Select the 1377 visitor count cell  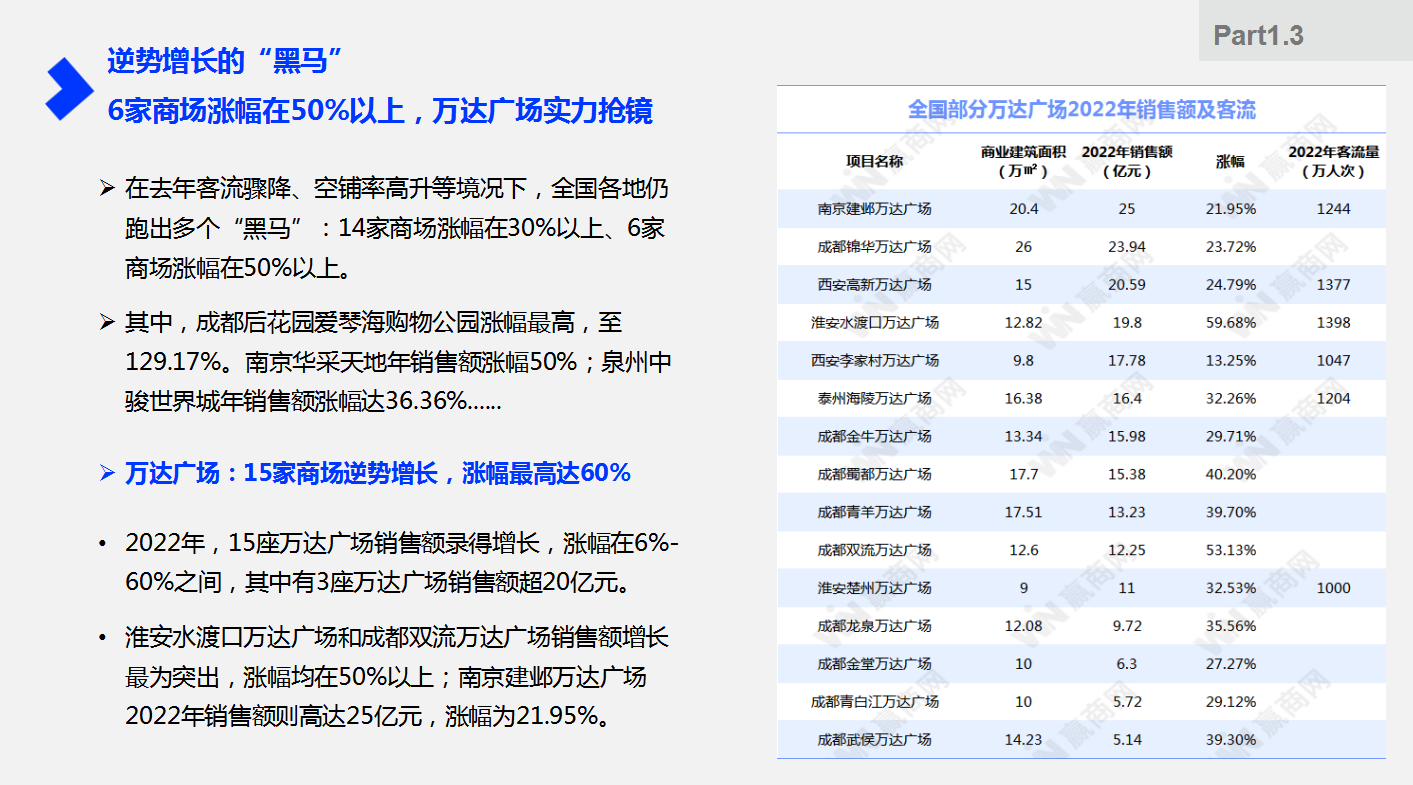1333,285
